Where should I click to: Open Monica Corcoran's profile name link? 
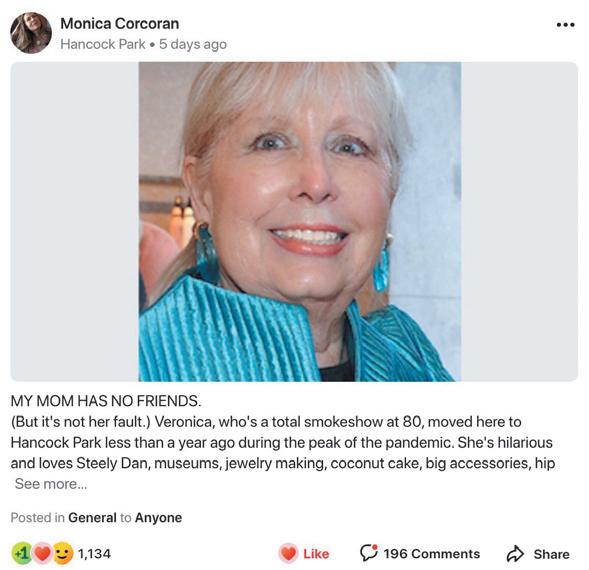119,24
